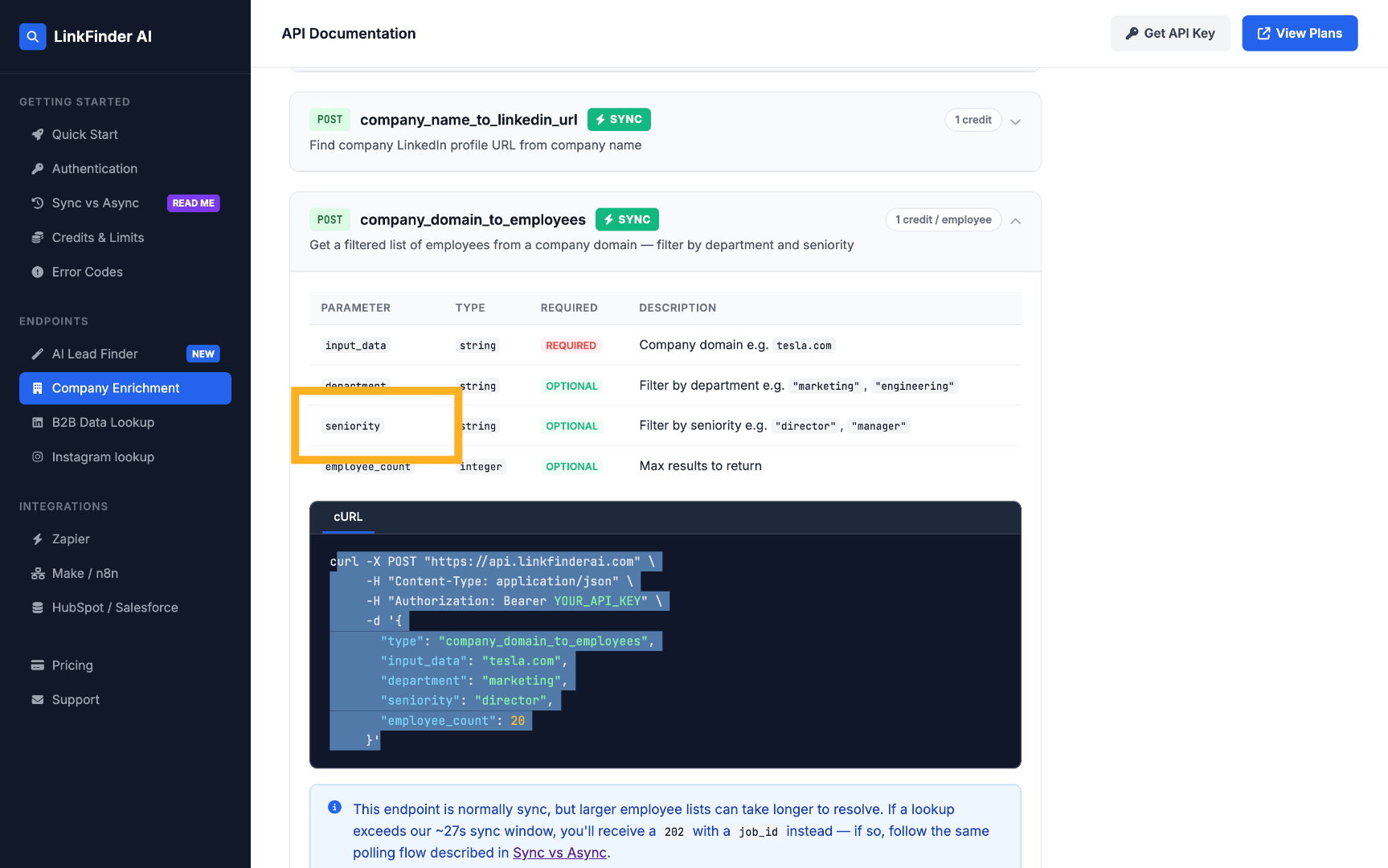The height and width of the screenshot is (868, 1388).
Task: Click the READ ME badge
Action: [x=194, y=203]
